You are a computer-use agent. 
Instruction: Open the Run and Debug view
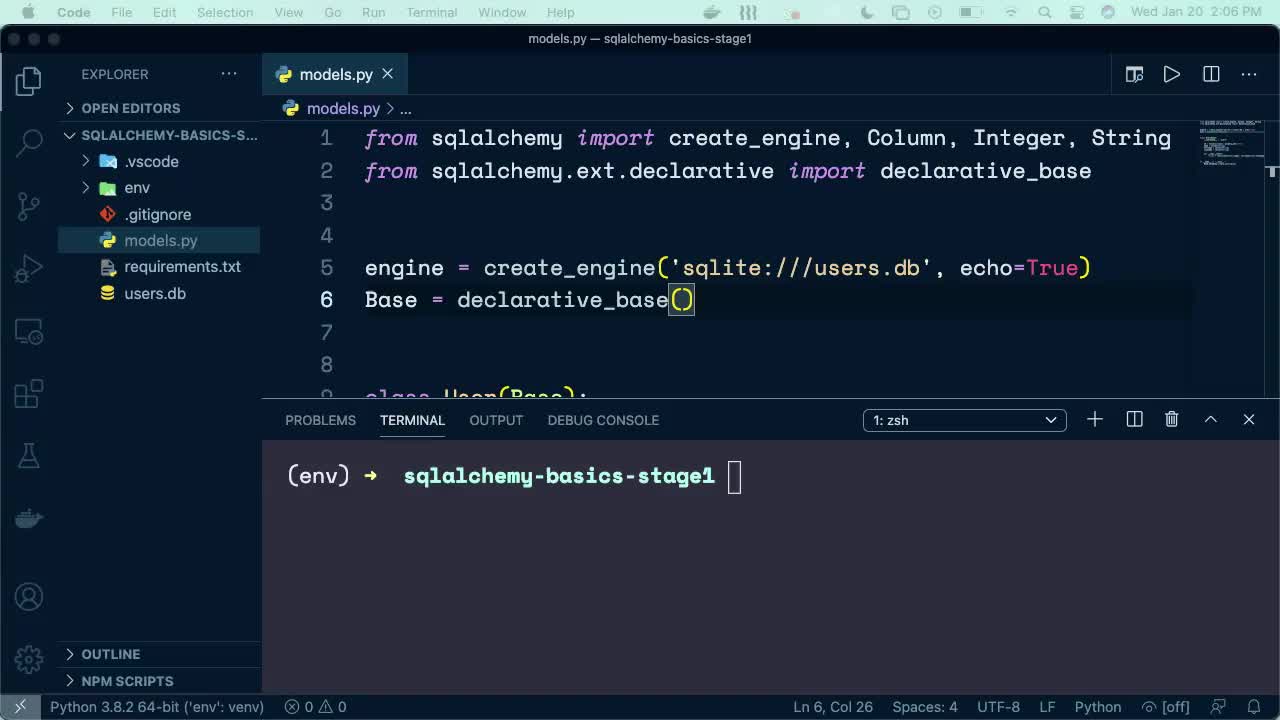pos(27,267)
